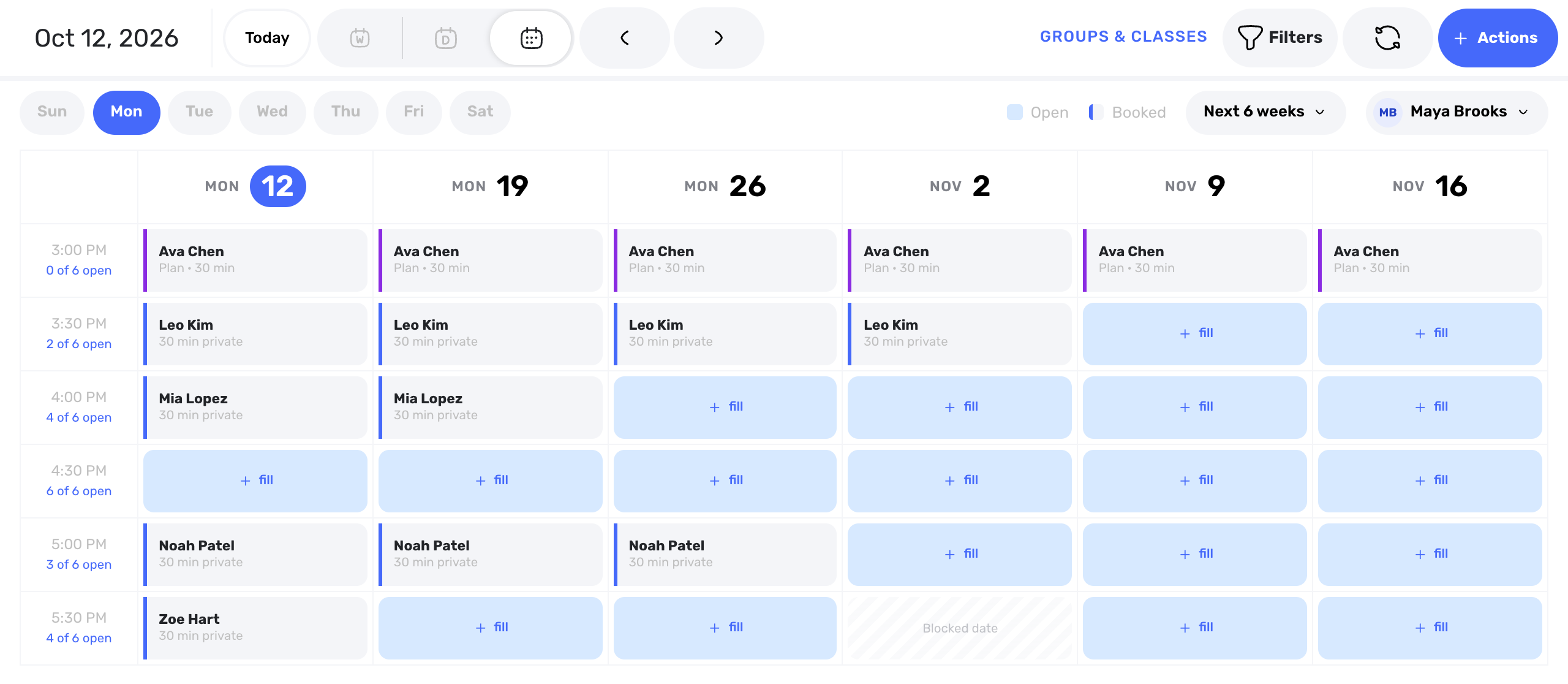Jump to Today
This screenshot has width=1568, height=684.
point(267,38)
